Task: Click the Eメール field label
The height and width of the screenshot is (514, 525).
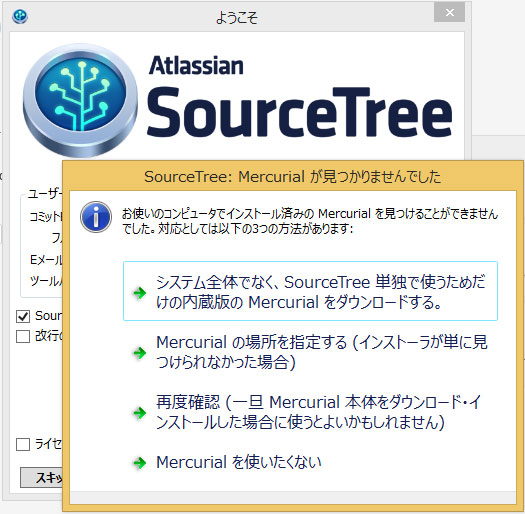Action: [x=46, y=260]
